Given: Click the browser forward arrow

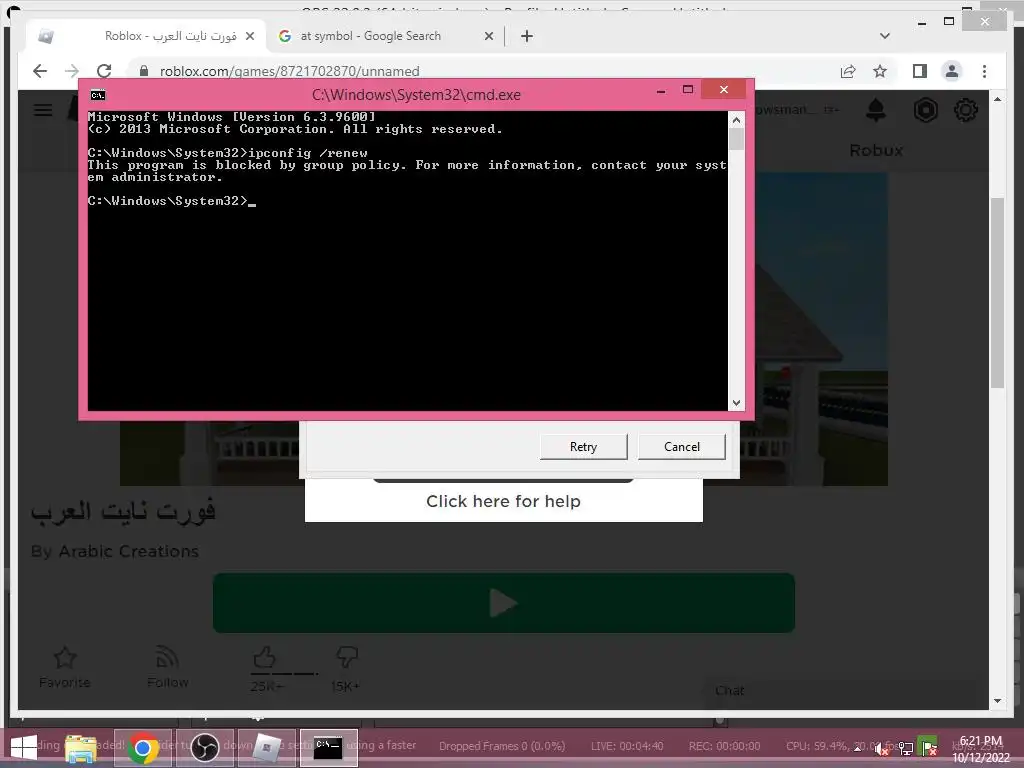Looking at the screenshot, I should [x=72, y=71].
